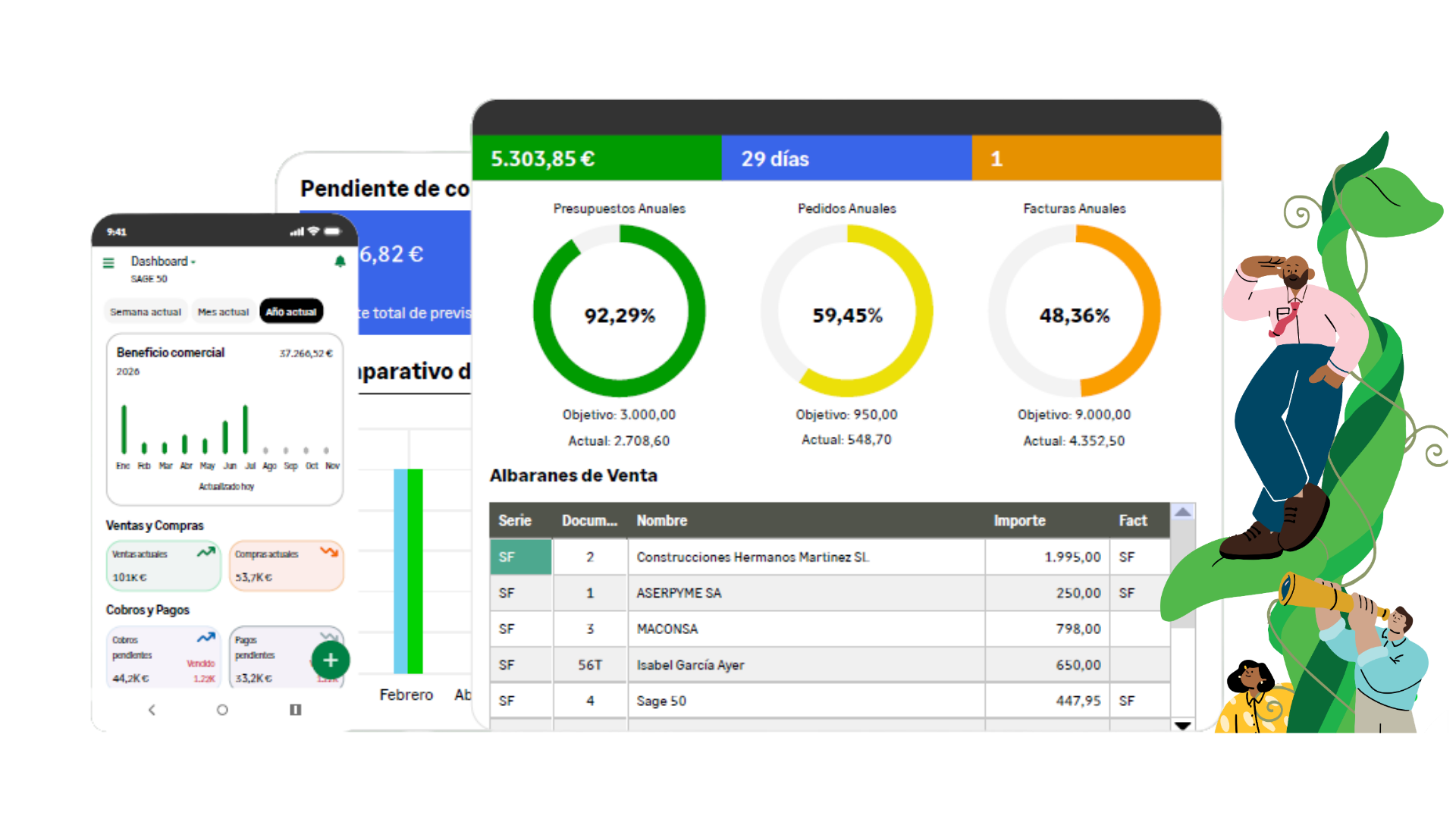Tap the Android back navigation arrow
The width and height of the screenshot is (1456, 819).
pyautogui.click(x=152, y=710)
